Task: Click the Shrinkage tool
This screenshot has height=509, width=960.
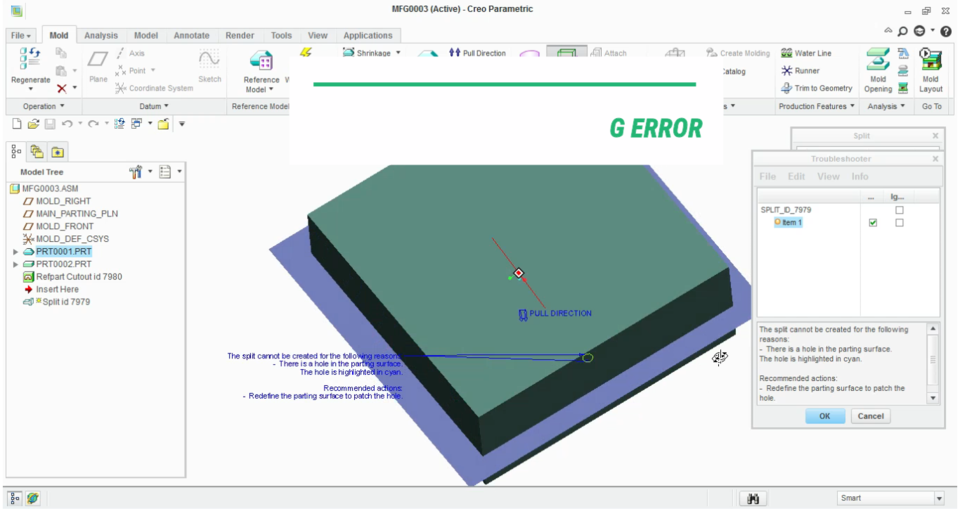Action: pos(367,53)
